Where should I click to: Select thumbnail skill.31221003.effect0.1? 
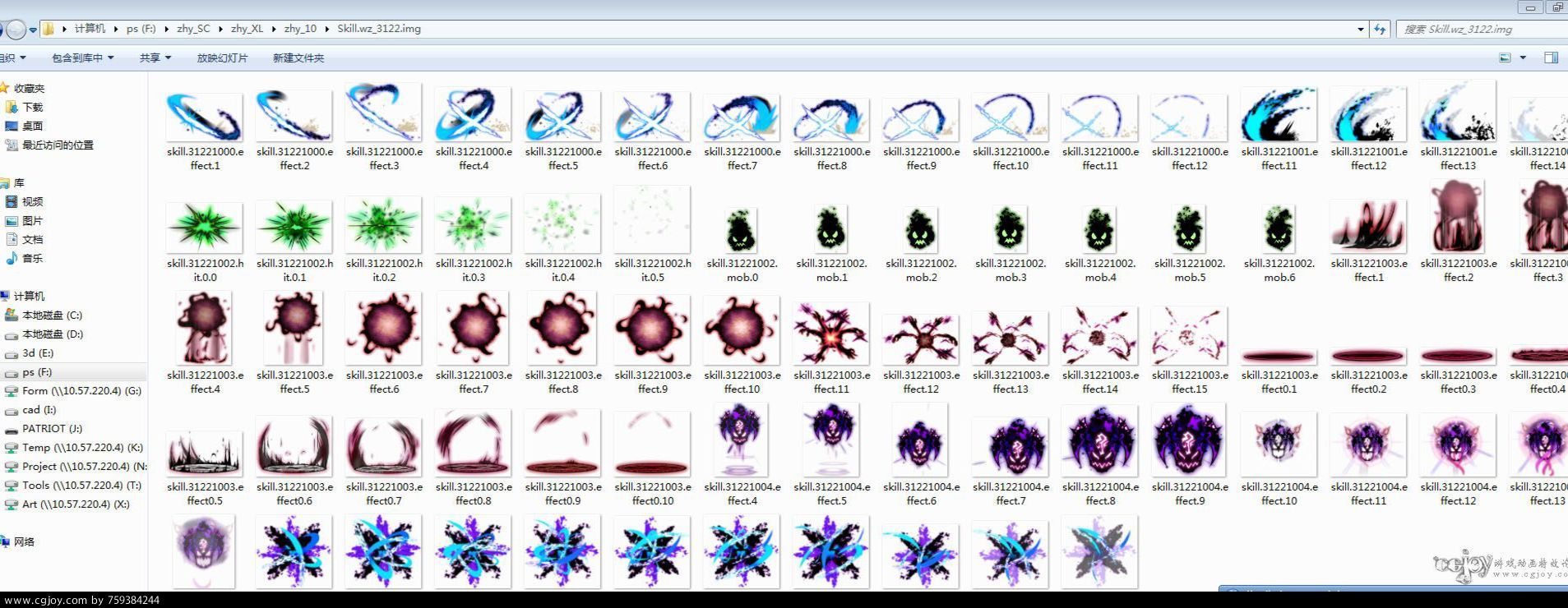(x=1279, y=356)
